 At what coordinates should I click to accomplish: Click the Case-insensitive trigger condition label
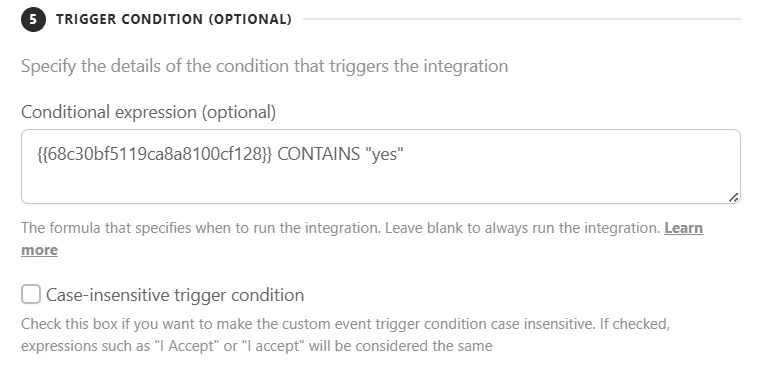pyautogui.click(x=175, y=295)
